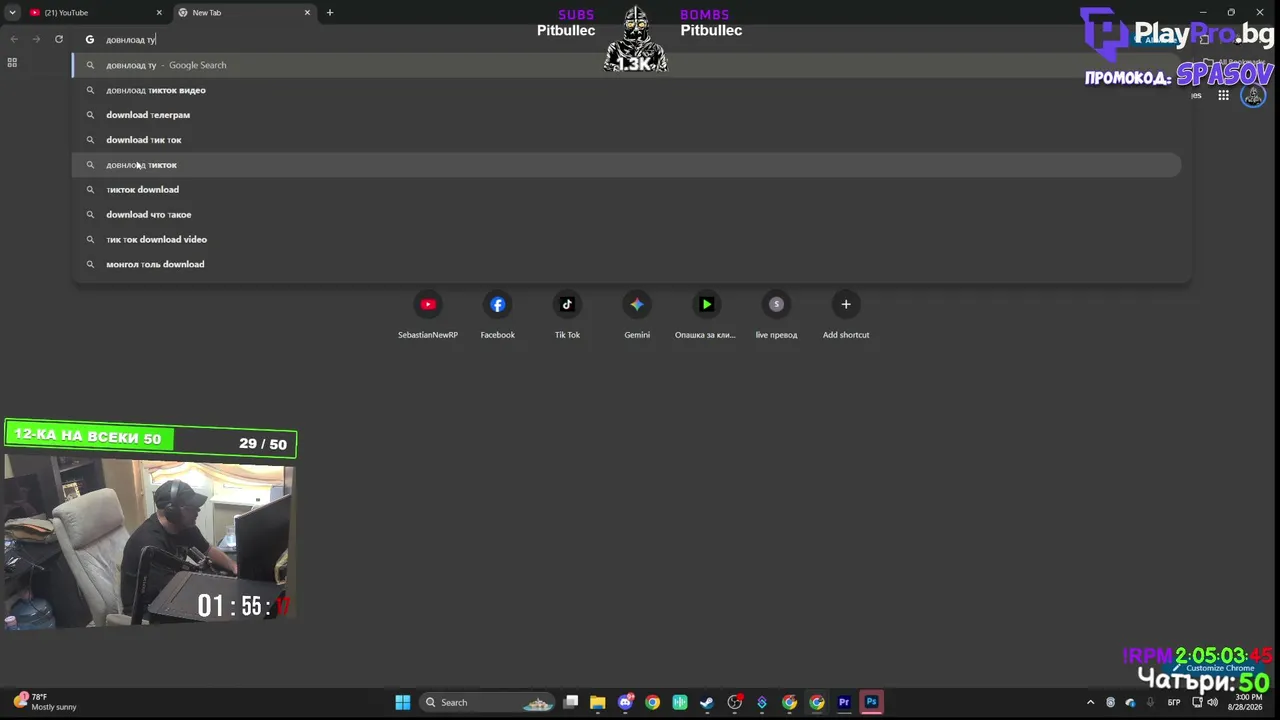
Task: Select suggestion "тикток download"
Action: pyautogui.click(x=626, y=190)
